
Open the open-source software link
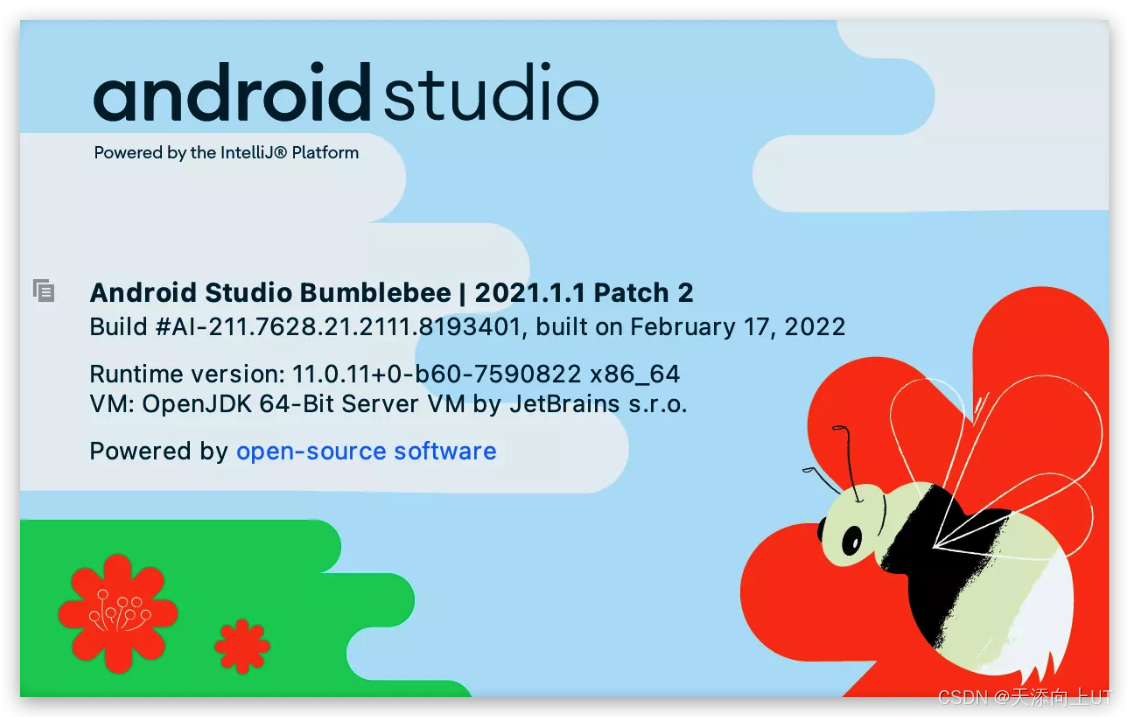click(x=366, y=451)
